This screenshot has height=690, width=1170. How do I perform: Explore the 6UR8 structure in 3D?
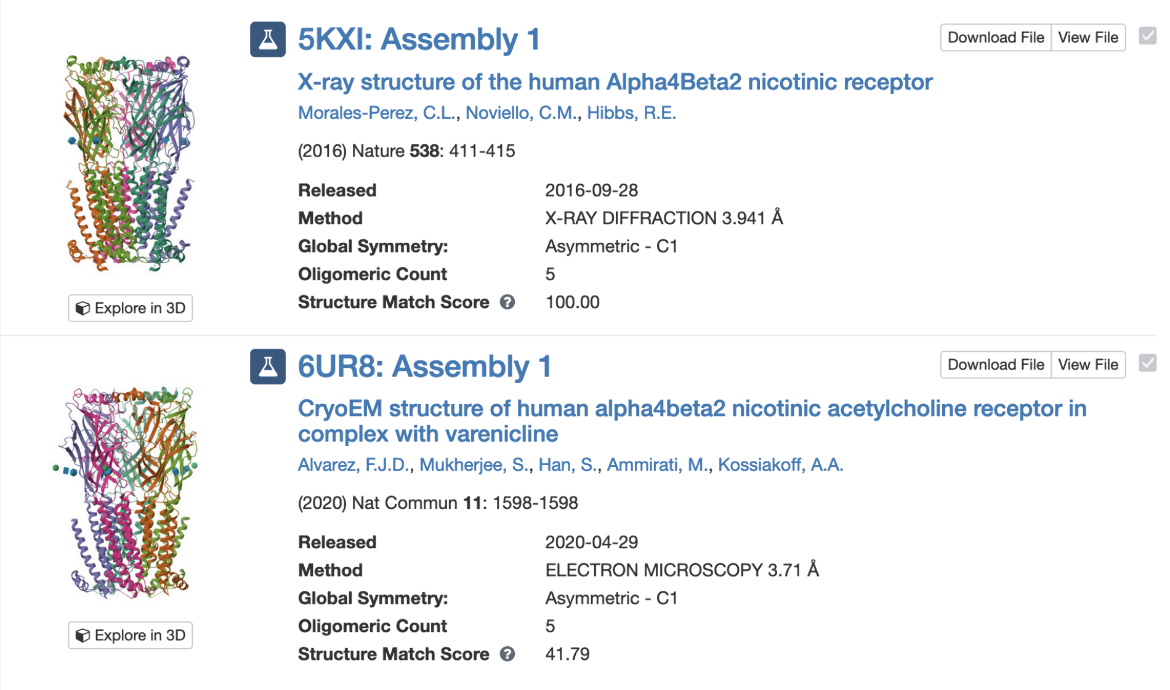click(x=130, y=635)
